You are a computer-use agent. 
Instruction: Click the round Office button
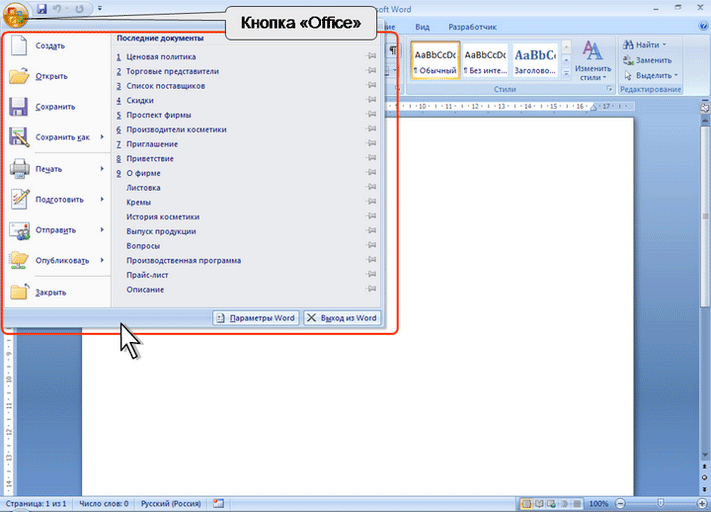point(15,14)
